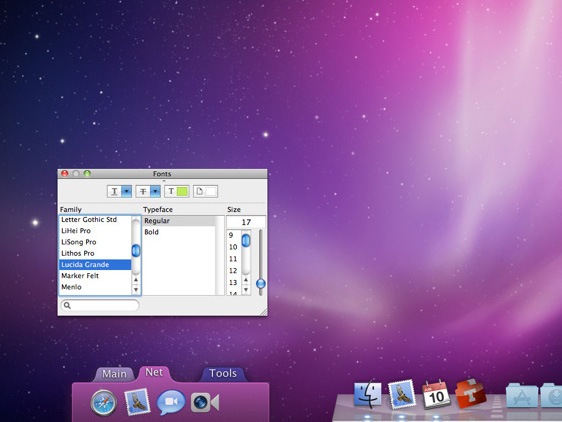562x422 pixels.
Task: Select Lithos Pro font family
Action: tap(95, 253)
